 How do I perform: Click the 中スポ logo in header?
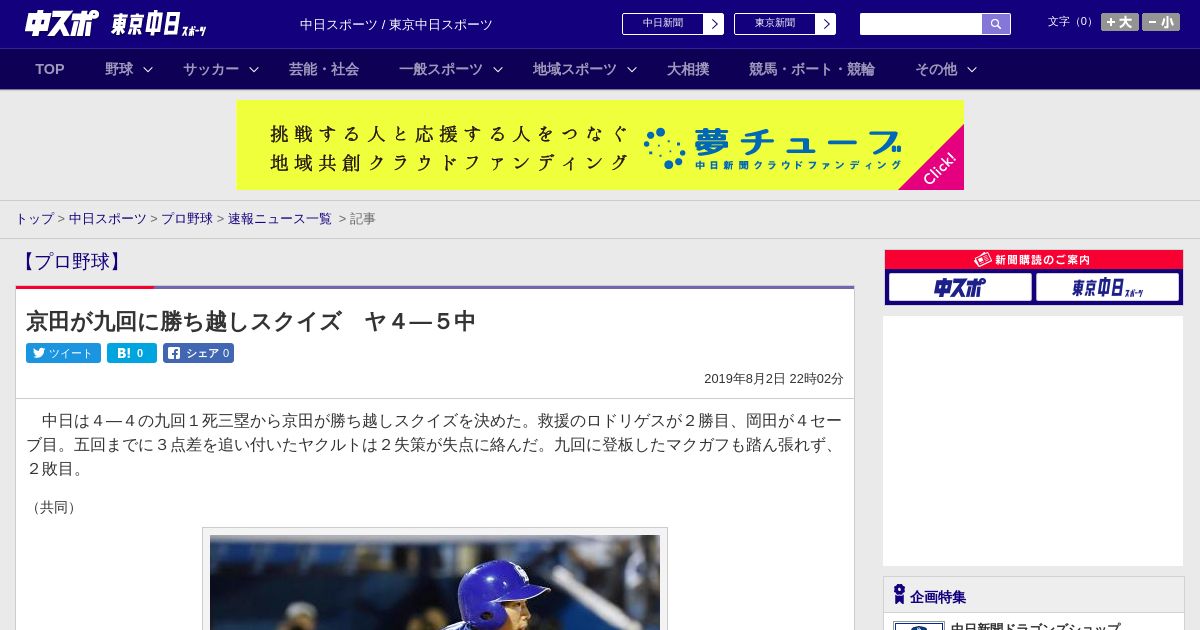tap(62, 24)
